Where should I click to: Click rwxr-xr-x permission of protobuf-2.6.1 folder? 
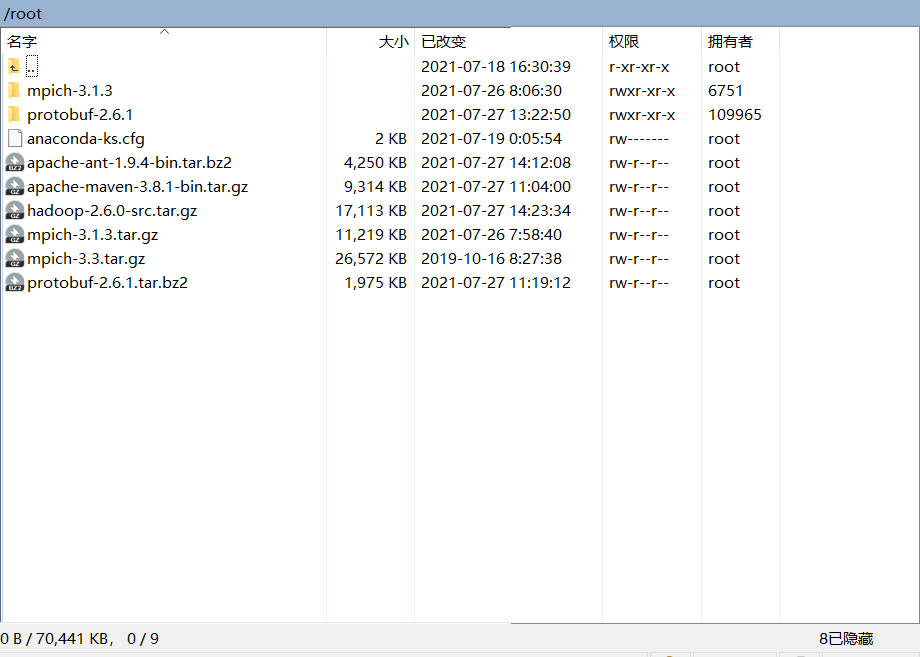[642, 115]
